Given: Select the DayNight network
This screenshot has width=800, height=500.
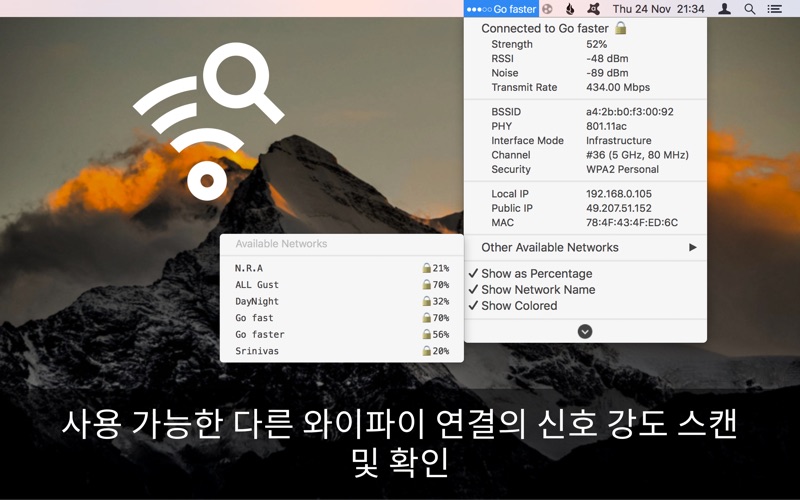Looking at the screenshot, I should click(341, 301).
